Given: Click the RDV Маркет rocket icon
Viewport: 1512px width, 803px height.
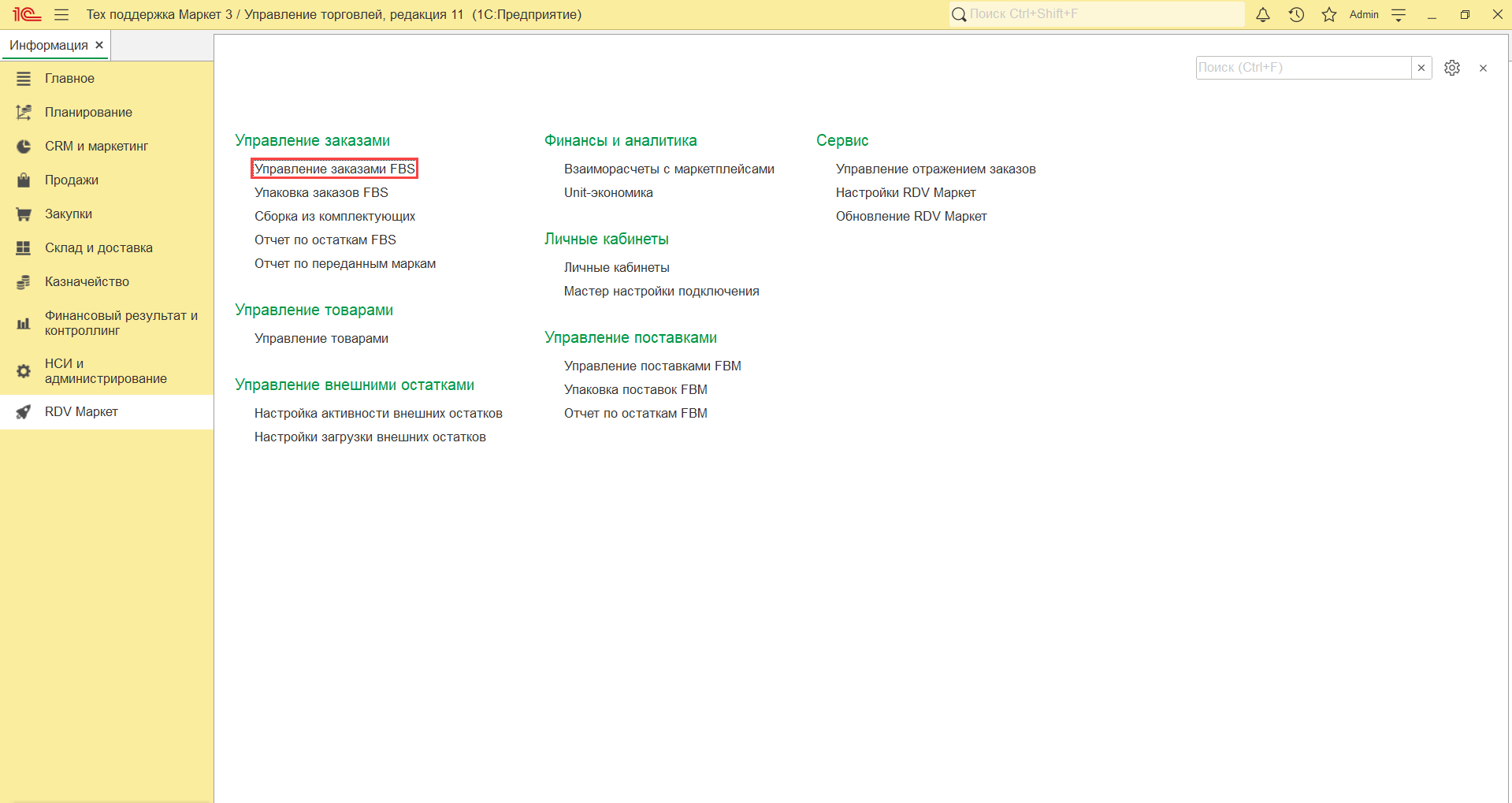Looking at the screenshot, I should pyautogui.click(x=24, y=412).
